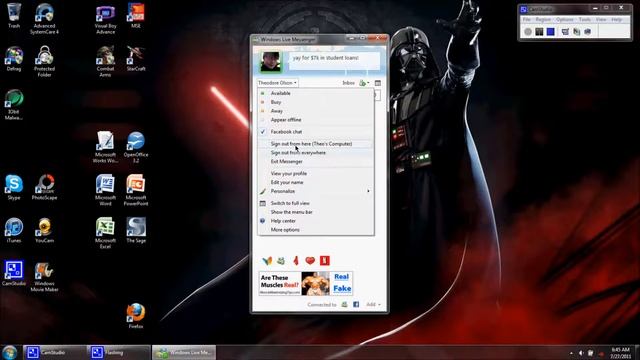Select the Microsoft Excel desktop icon

tap(105, 233)
